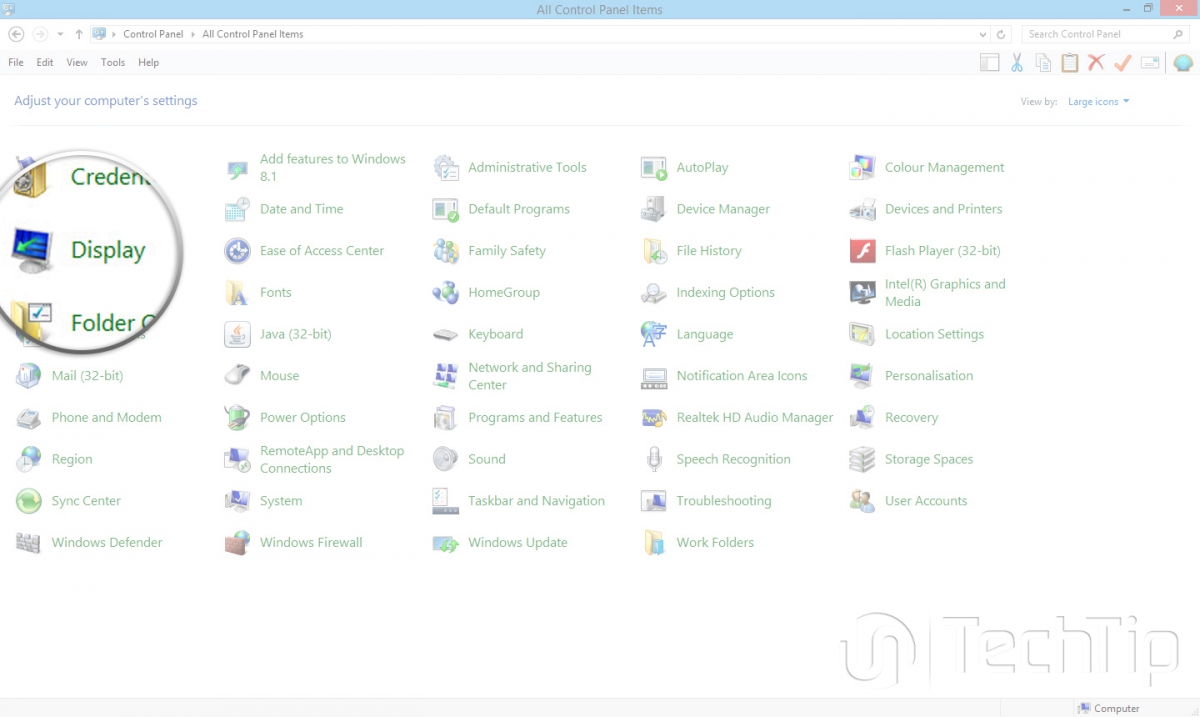This screenshot has width=1200, height=717.
Task: Click the scissors Cut icon in toolbar
Action: coord(1016,63)
